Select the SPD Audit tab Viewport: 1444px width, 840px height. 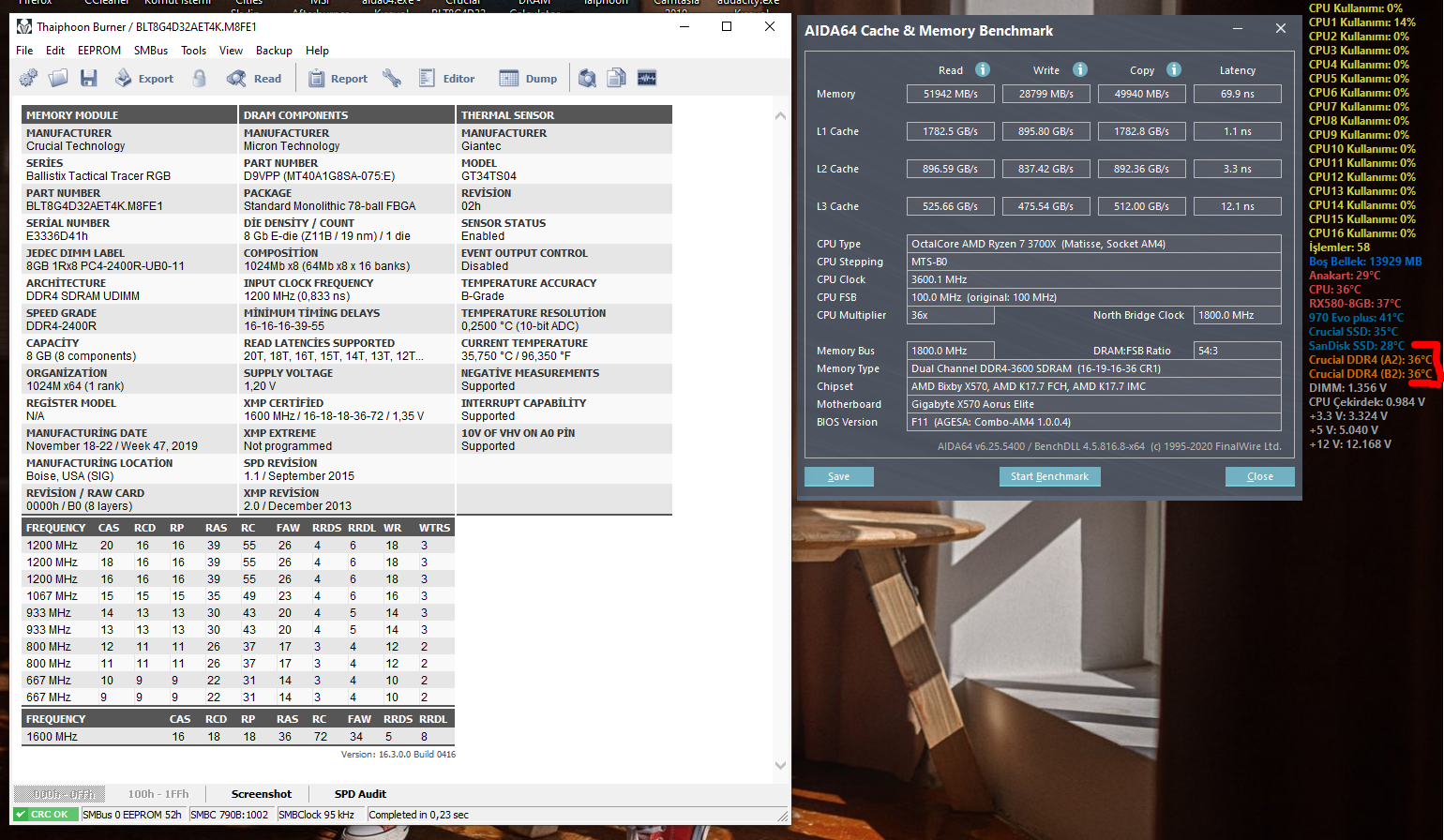click(x=360, y=794)
